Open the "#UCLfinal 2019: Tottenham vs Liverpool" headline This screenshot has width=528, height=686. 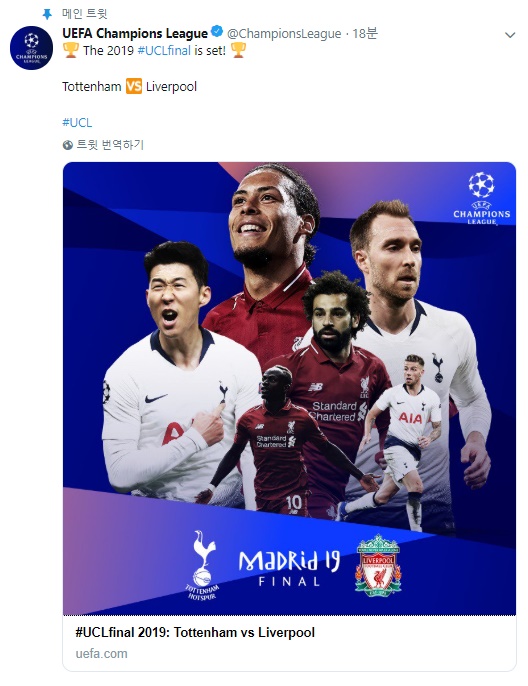195,632
